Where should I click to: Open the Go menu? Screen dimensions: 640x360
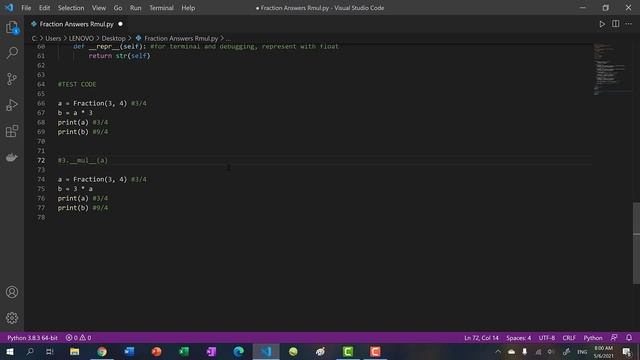(x=118, y=8)
